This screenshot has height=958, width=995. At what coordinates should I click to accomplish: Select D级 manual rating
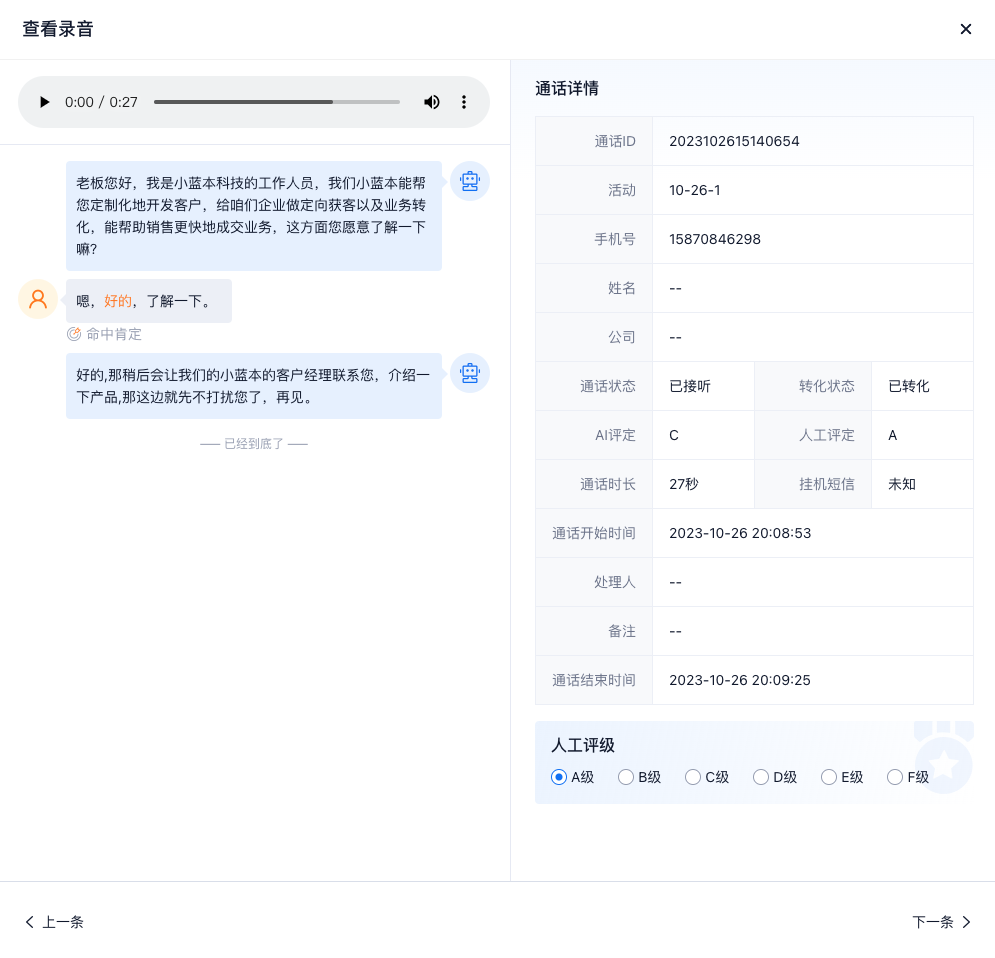[x=761, y=777]
